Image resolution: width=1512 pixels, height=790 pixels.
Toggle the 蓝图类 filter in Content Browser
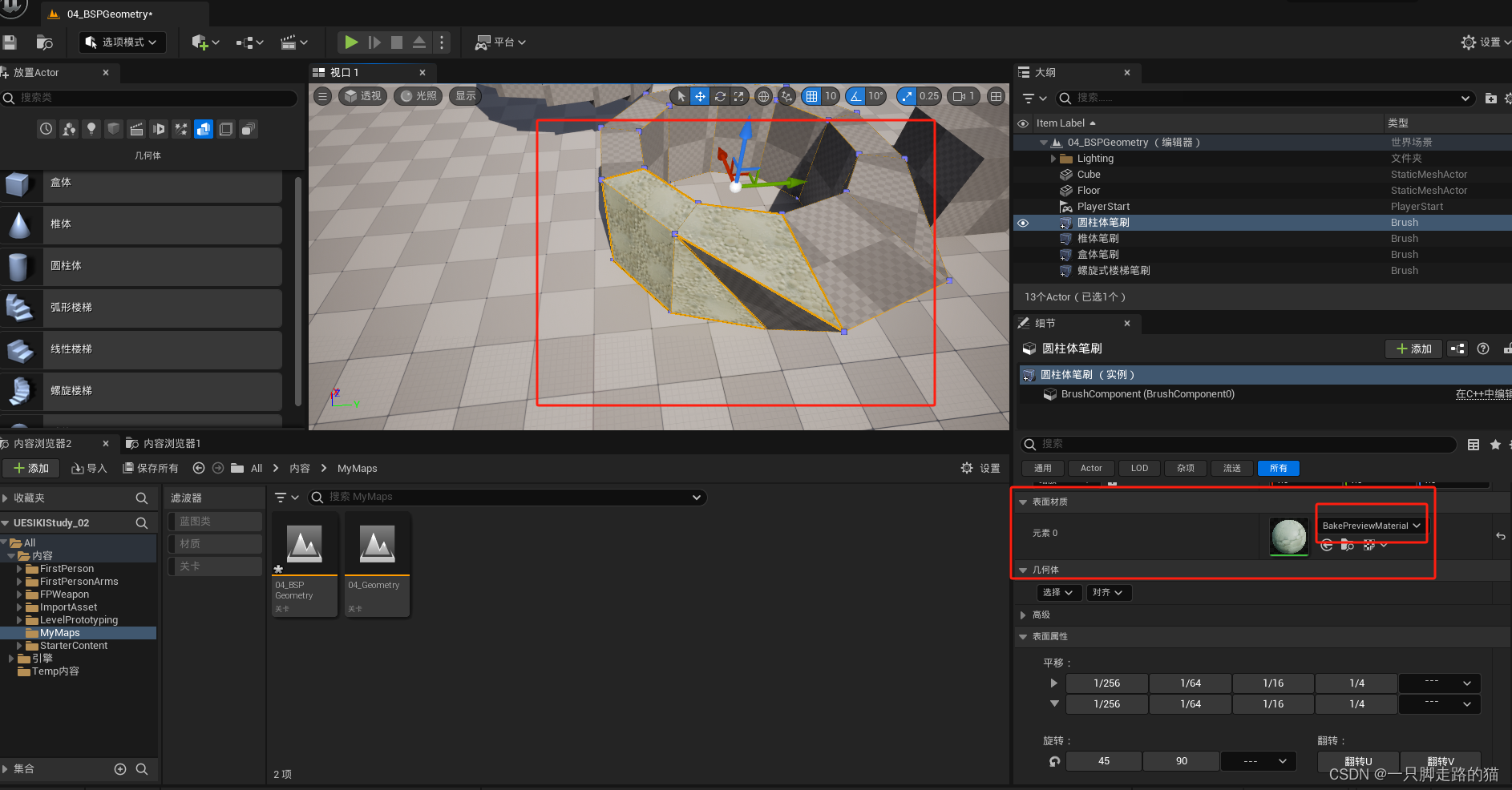[215, 522]
